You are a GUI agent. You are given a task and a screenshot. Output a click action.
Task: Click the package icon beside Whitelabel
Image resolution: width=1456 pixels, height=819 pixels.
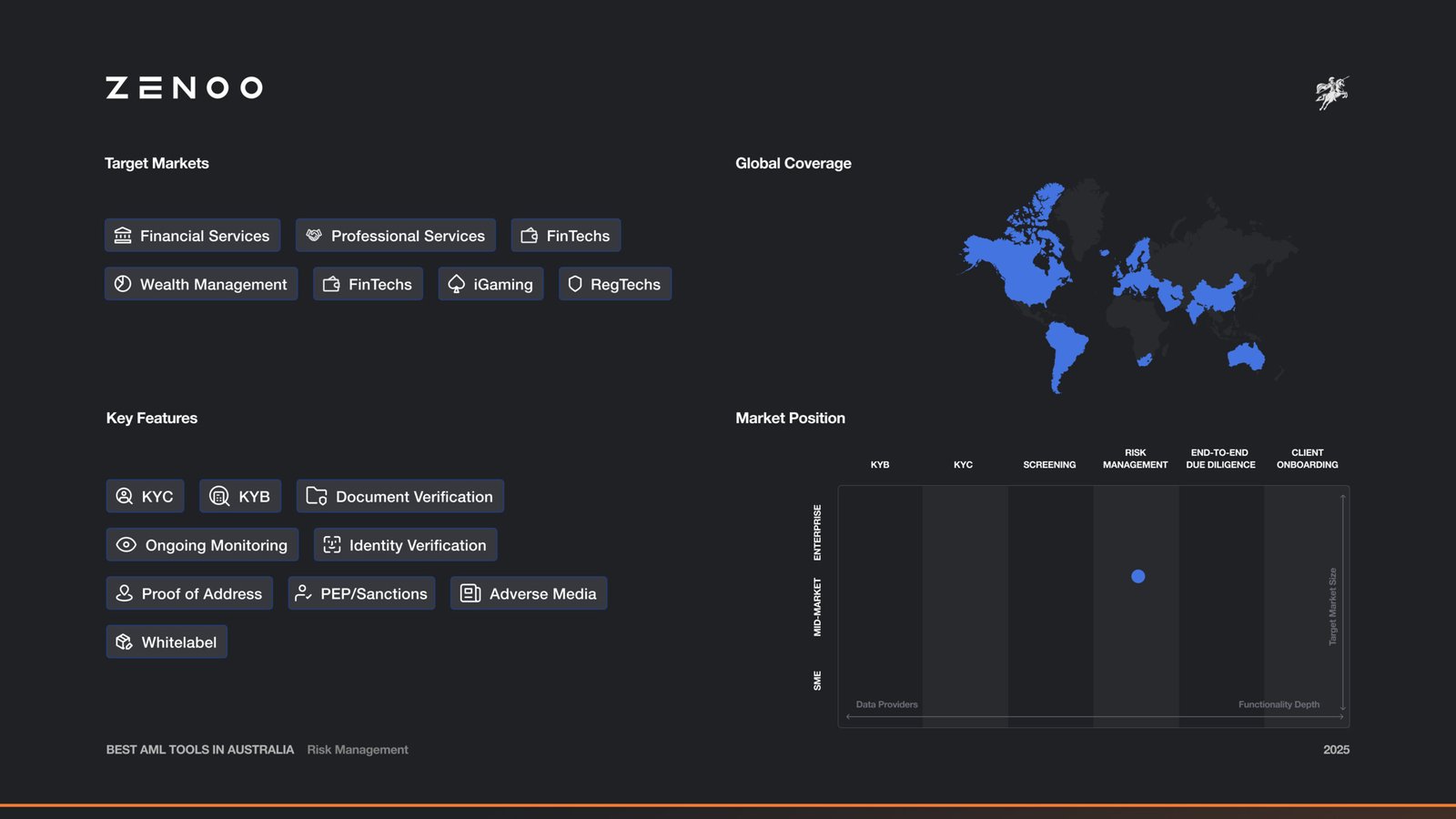(x=125, y=642)
